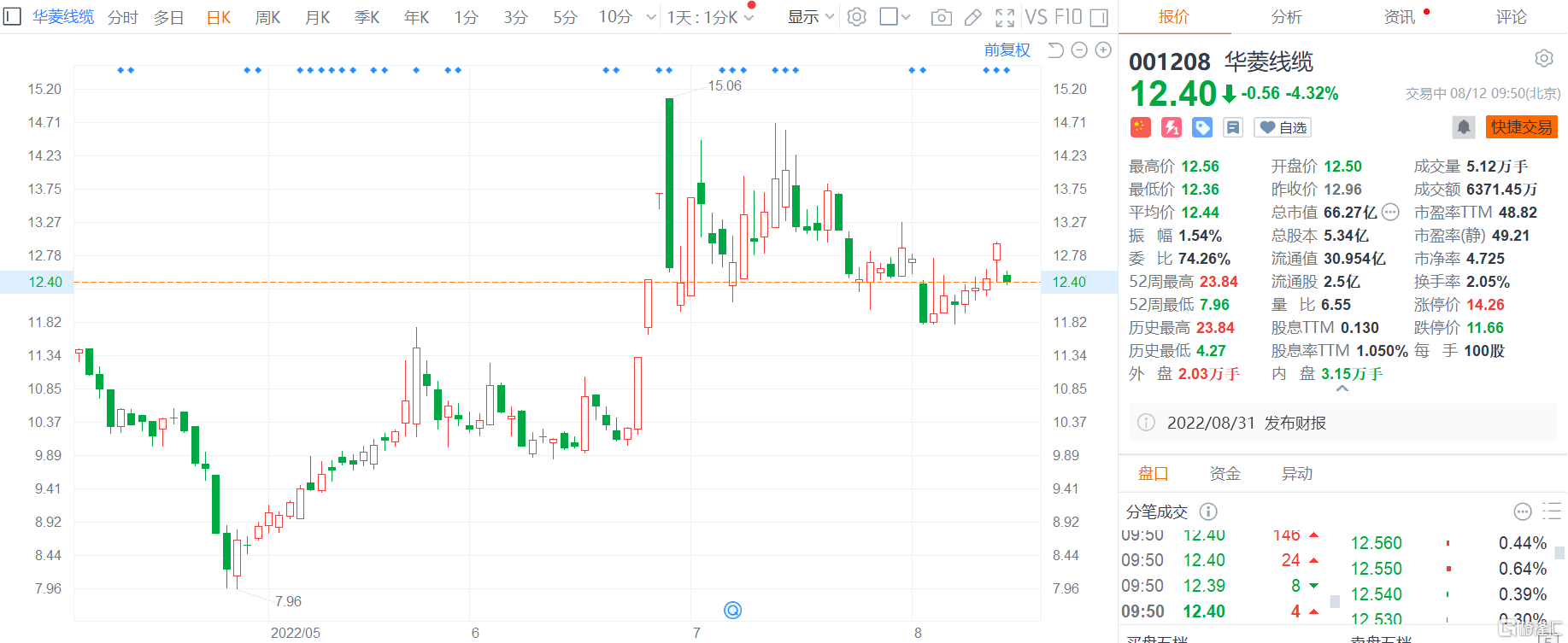Image resolution: width=1568 pixels, height=643 pixels.
Task: Click the 15.06 high price marker
Action: point(724,85)
